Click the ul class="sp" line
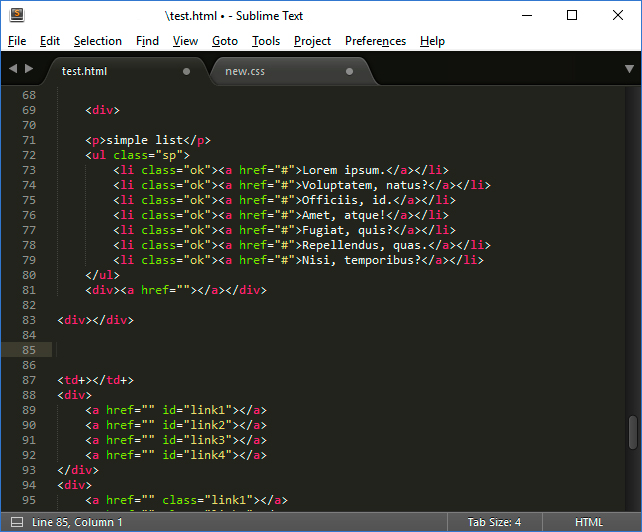642x532 pixels. point(138,155)
